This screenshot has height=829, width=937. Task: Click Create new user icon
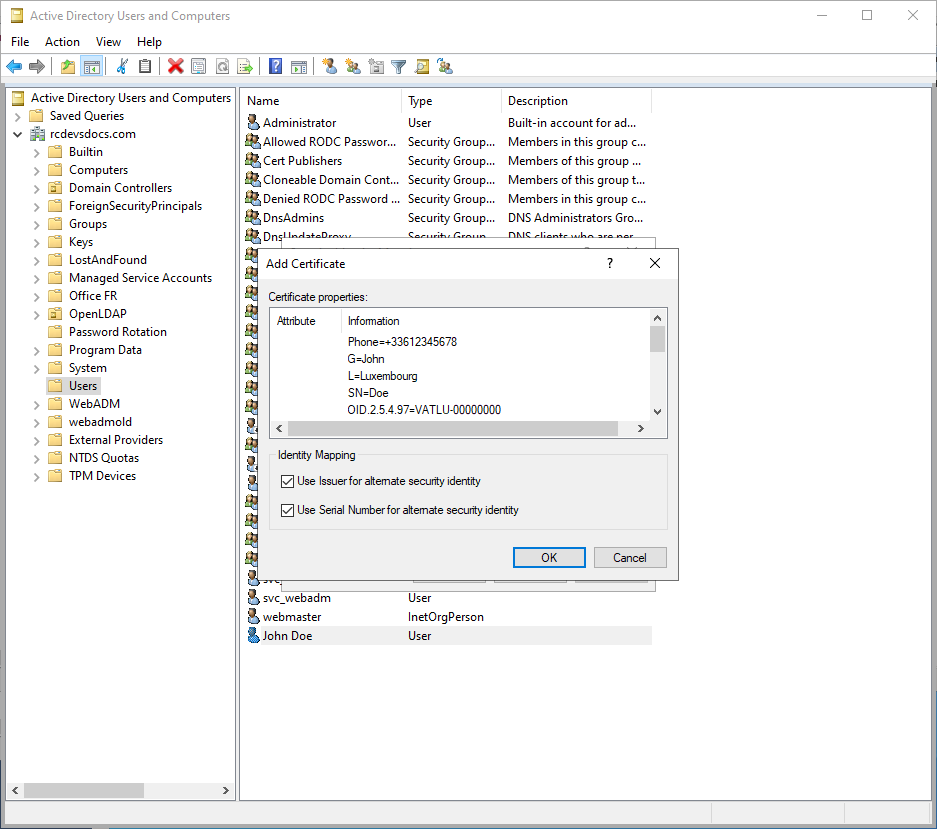329,66
